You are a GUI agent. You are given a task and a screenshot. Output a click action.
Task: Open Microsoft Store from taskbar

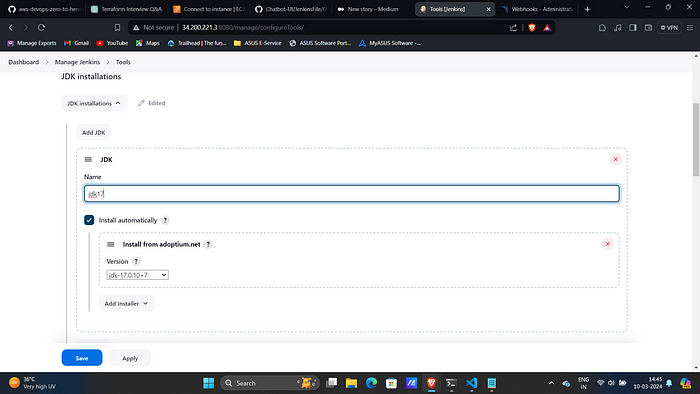392,383
